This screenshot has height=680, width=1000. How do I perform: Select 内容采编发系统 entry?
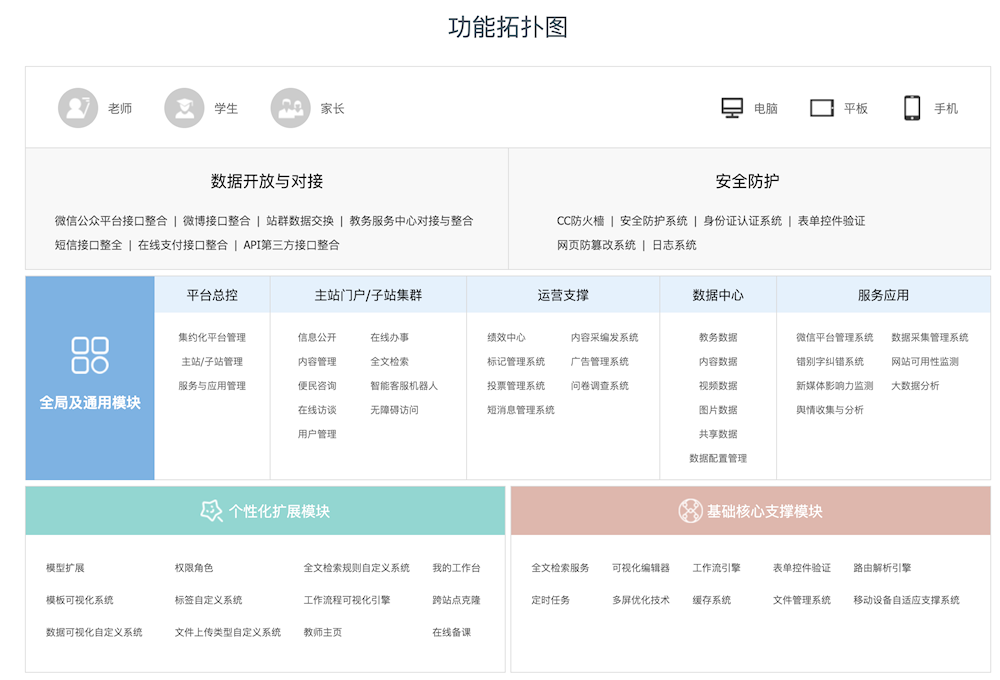(604, 337)
